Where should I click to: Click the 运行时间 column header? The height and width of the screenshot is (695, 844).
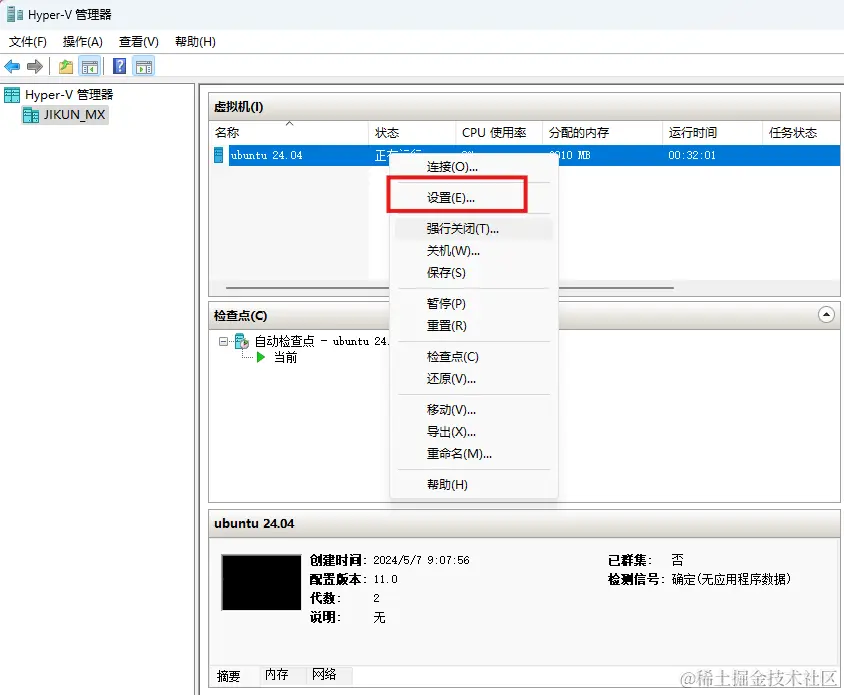click(712, 132)
